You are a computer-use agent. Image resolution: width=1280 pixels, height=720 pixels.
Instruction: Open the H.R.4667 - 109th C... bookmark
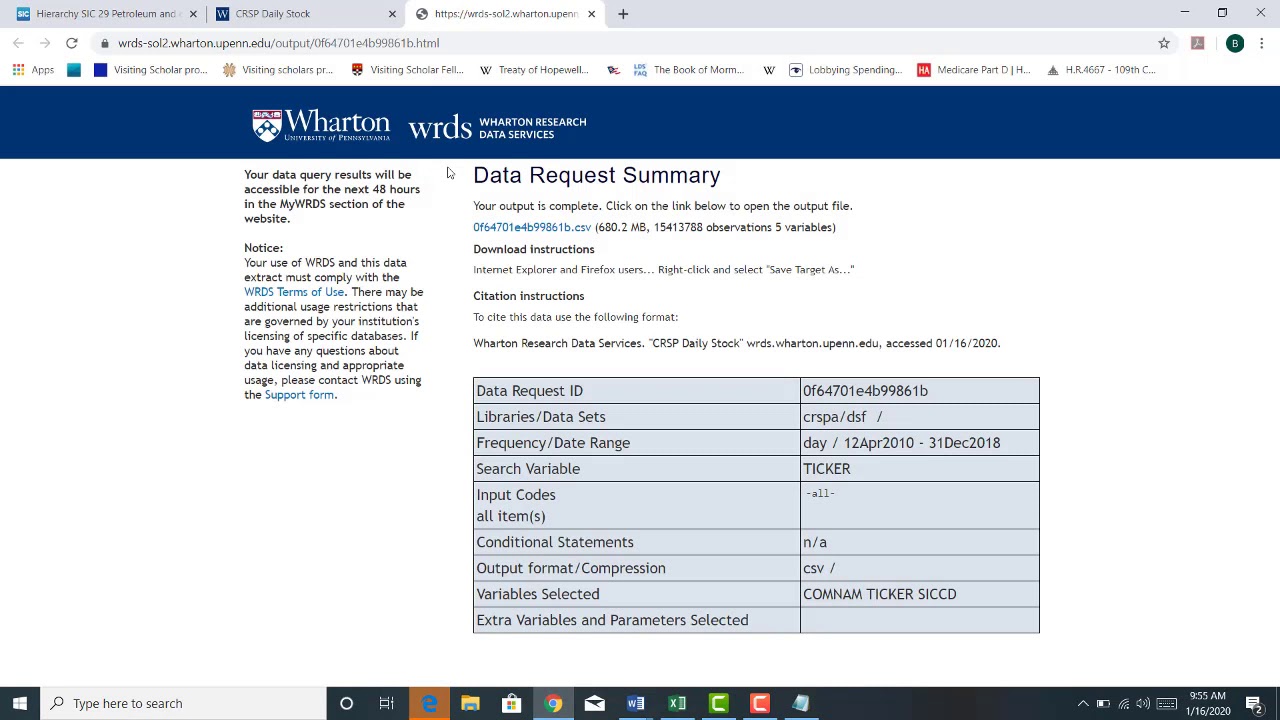click(1101, 70)
